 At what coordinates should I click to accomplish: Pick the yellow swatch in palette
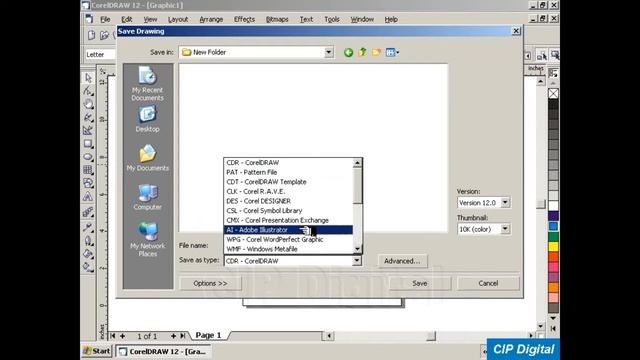[x=553, y=247]
